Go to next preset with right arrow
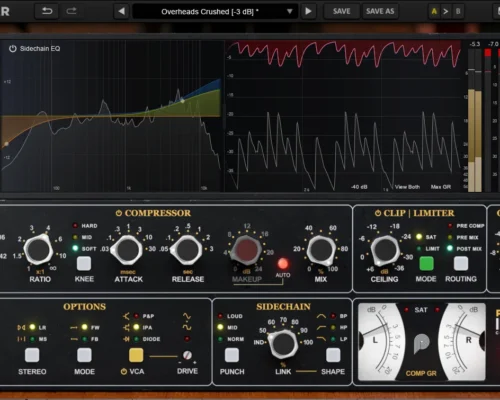The height and width of the screenshot is (400, 500). click(308, 11)
